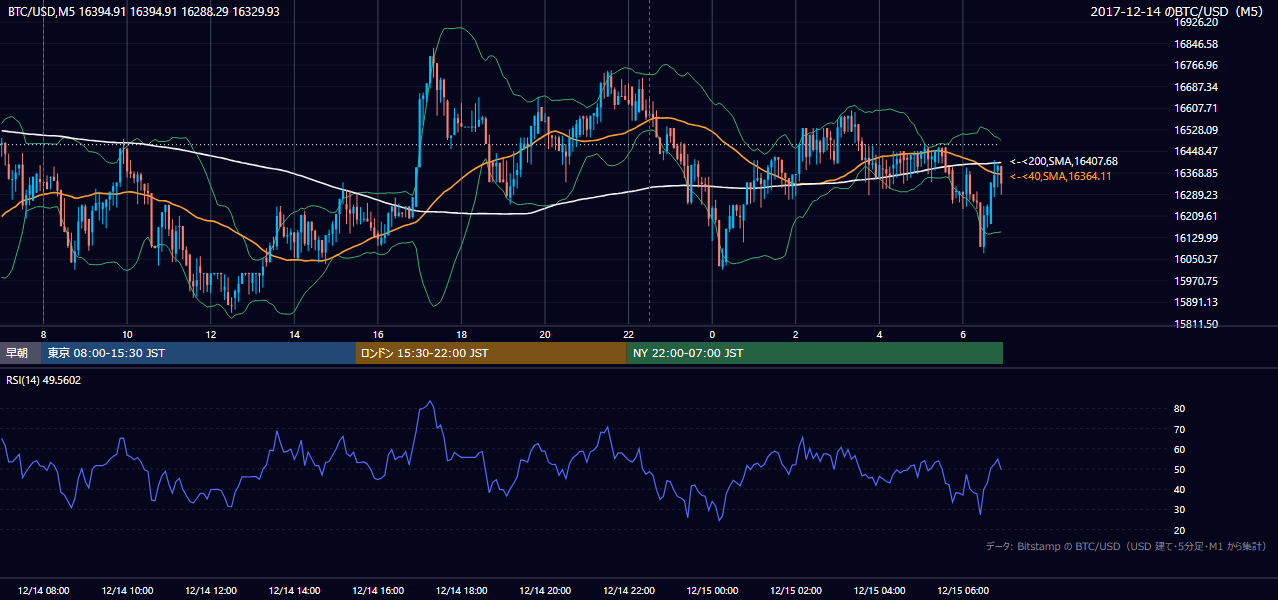Click the RSI scale value 30
The image size is (1278, 600).
coord(1180,510)
